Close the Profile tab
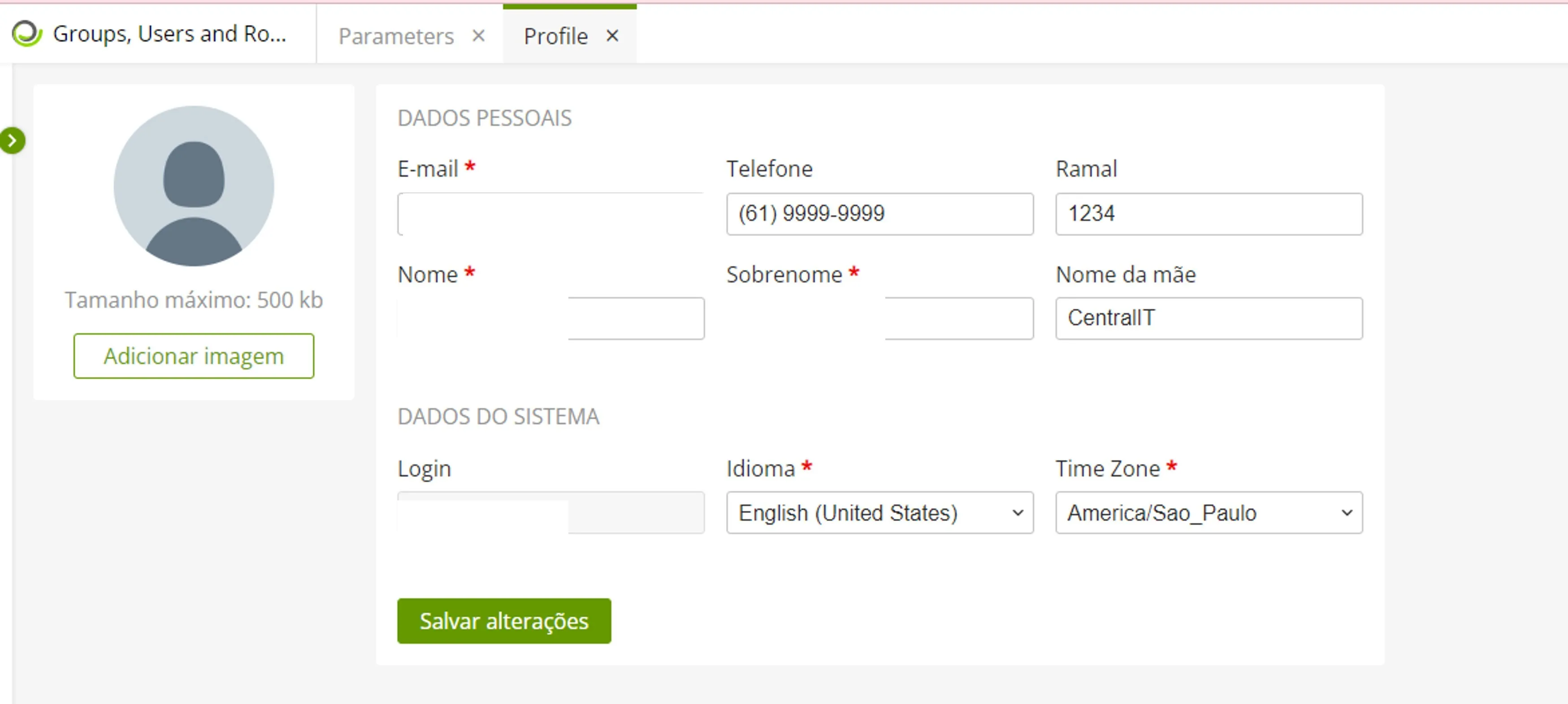This screenshot has height=704, width=1568. 612,36
